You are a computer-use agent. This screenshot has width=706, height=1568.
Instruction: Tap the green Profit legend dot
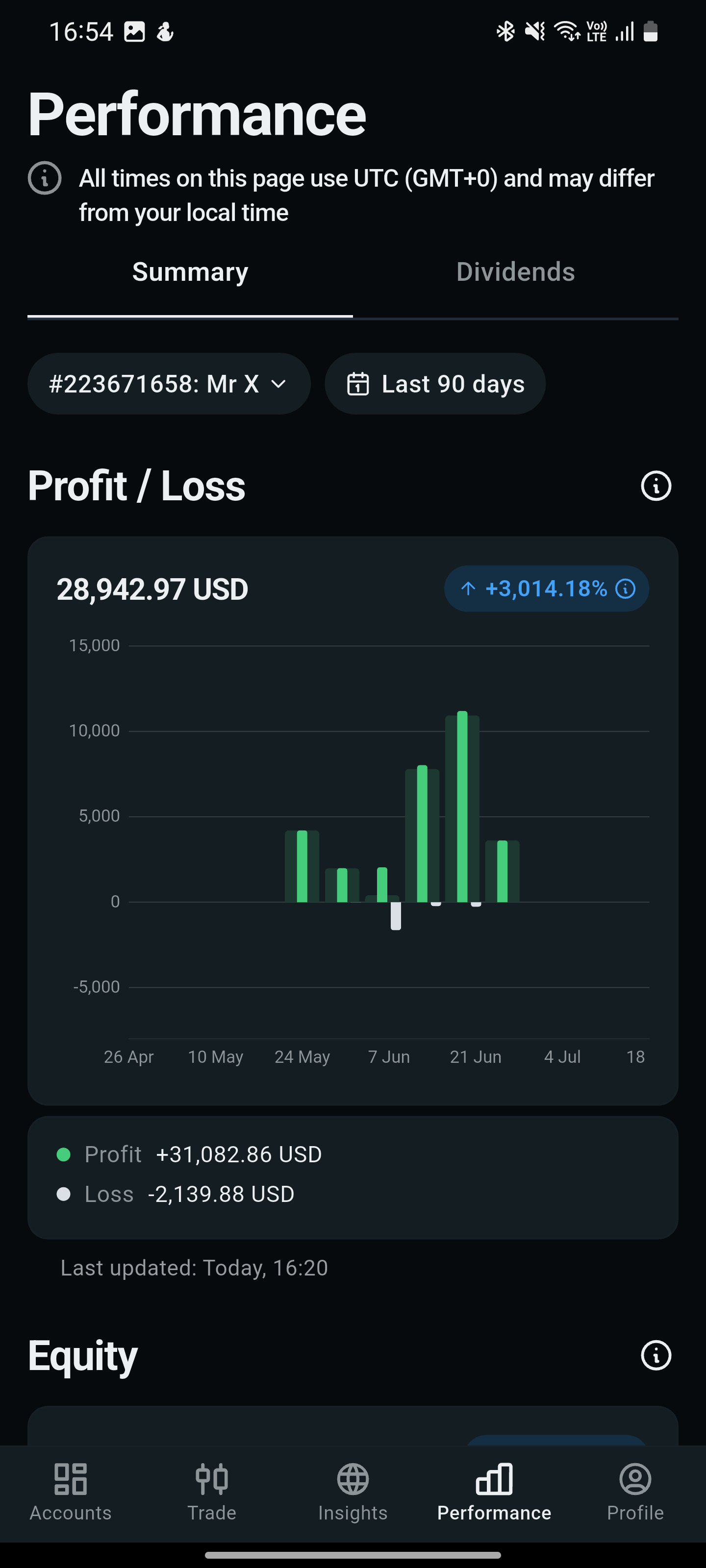click(63, 1154)
